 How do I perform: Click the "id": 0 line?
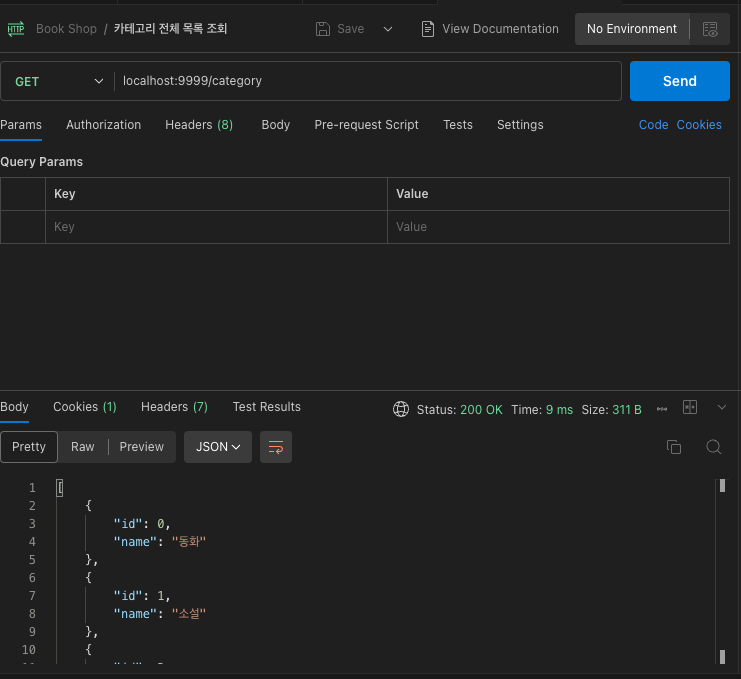pos(142,524)
